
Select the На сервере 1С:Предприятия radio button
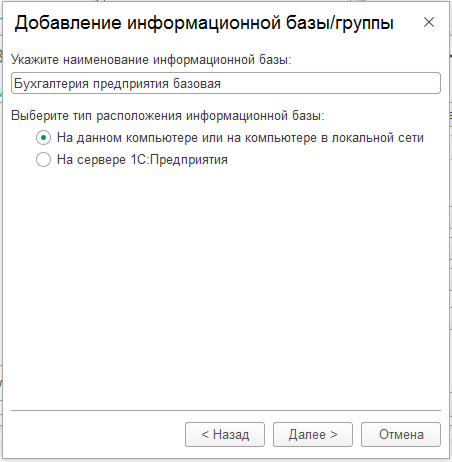pyautogui.click(x=43, y=159)
